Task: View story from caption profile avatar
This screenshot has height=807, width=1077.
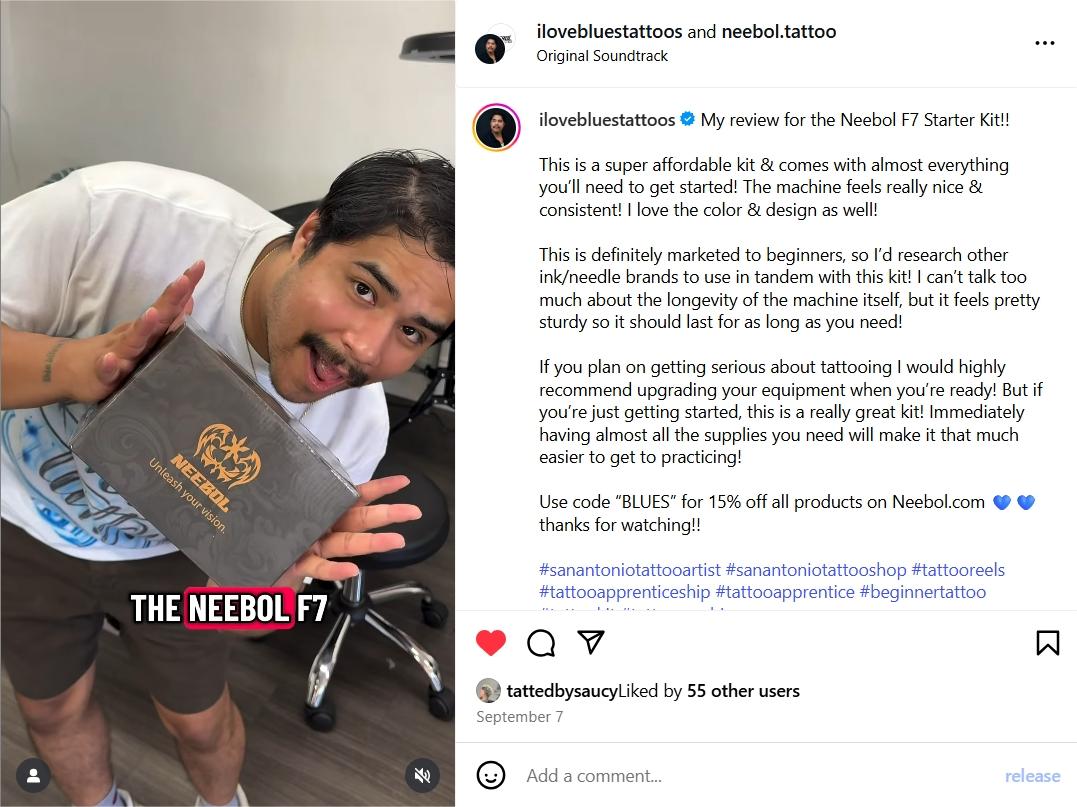Action: [x=496, y=127]
